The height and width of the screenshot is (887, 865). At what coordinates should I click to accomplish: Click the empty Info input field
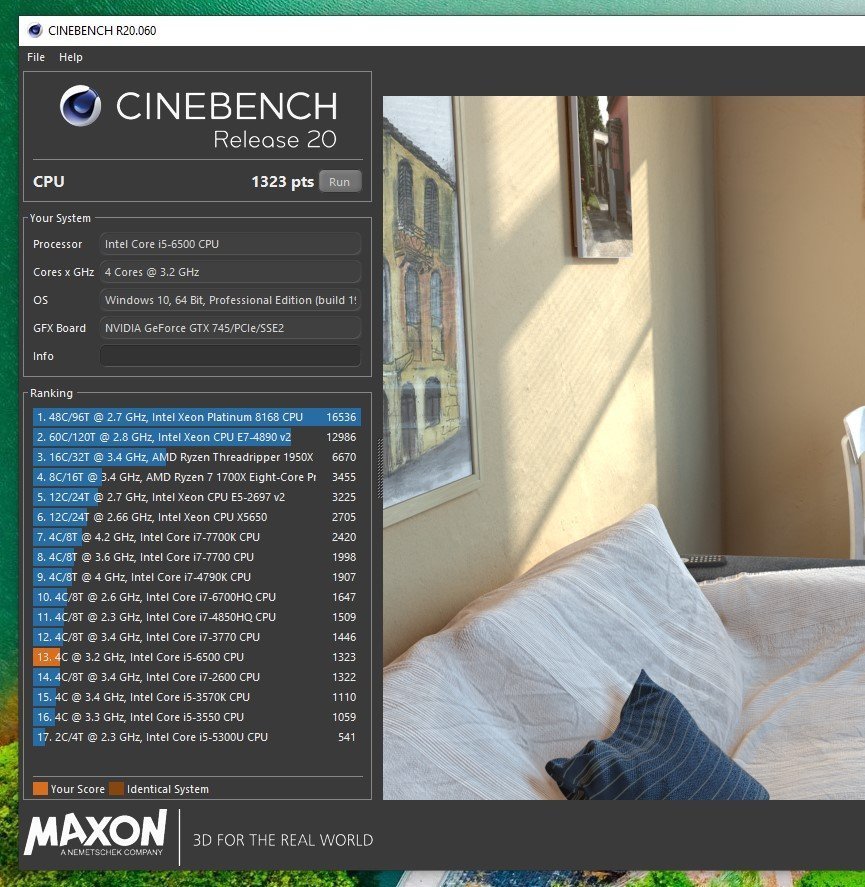(x=230, y=356)
